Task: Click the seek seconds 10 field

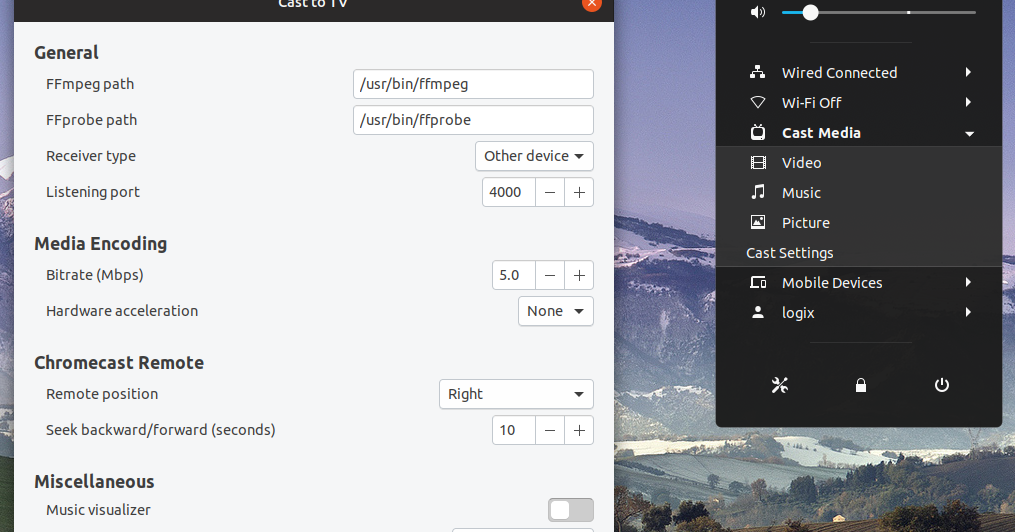Action: [514, 430]
